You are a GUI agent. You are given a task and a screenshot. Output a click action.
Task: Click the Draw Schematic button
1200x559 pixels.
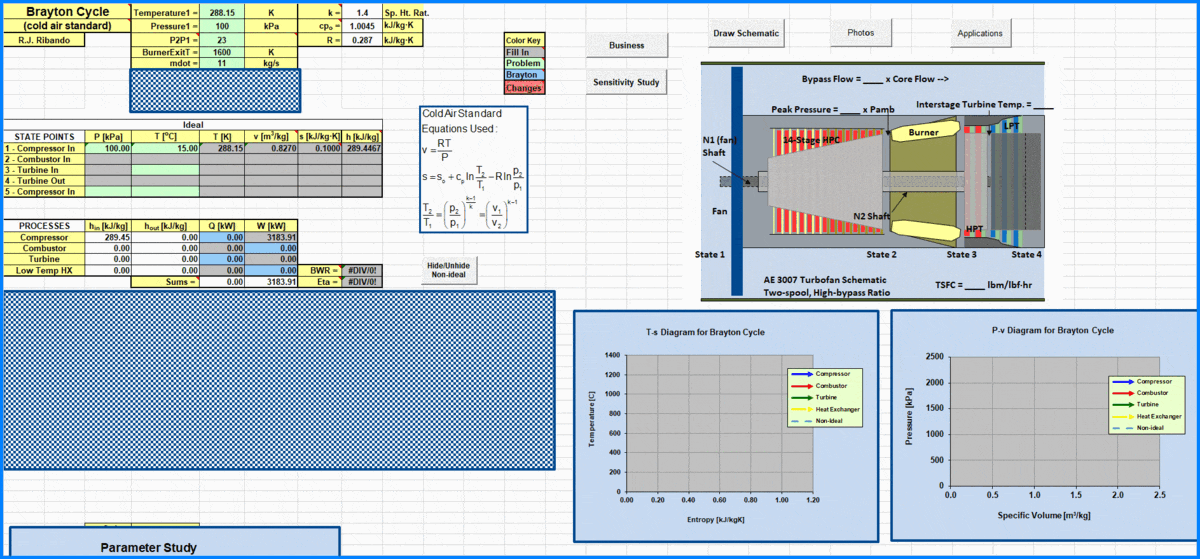click(x=745, y=33)
